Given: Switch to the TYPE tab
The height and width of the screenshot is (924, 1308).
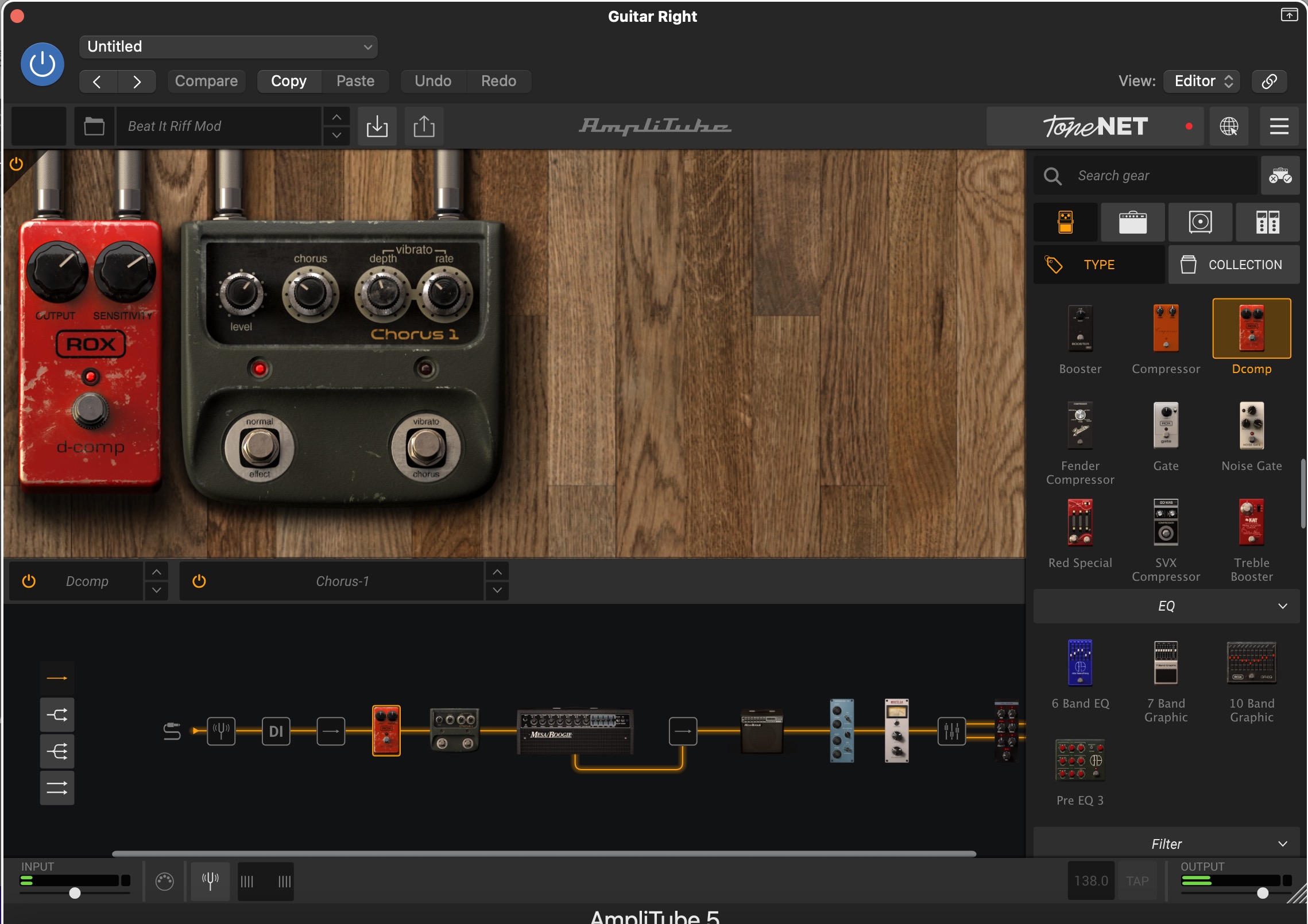Looking at the screenshot, I should pos(1099,265).
